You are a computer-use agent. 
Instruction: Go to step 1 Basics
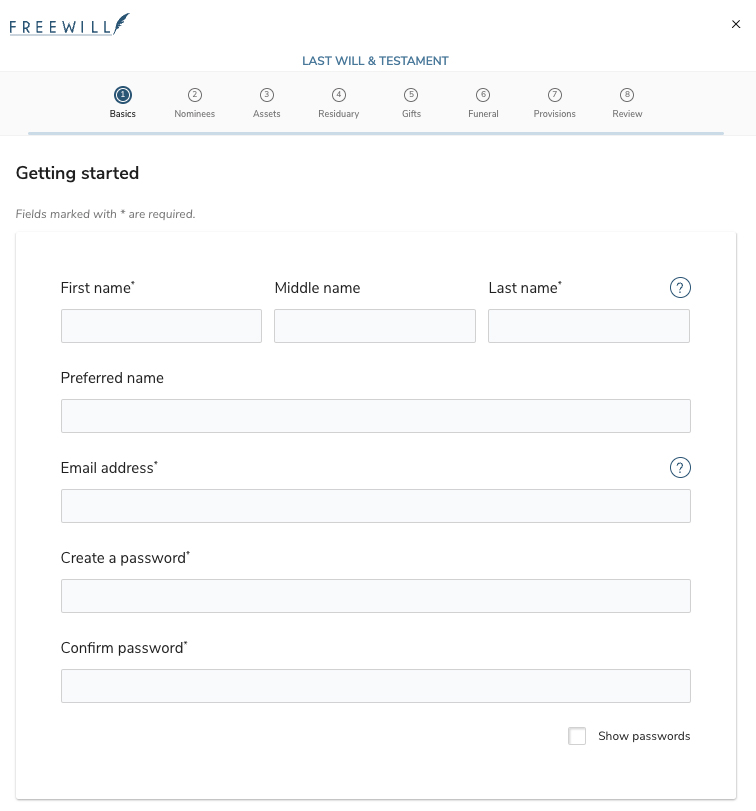click(x=123, y=101)
